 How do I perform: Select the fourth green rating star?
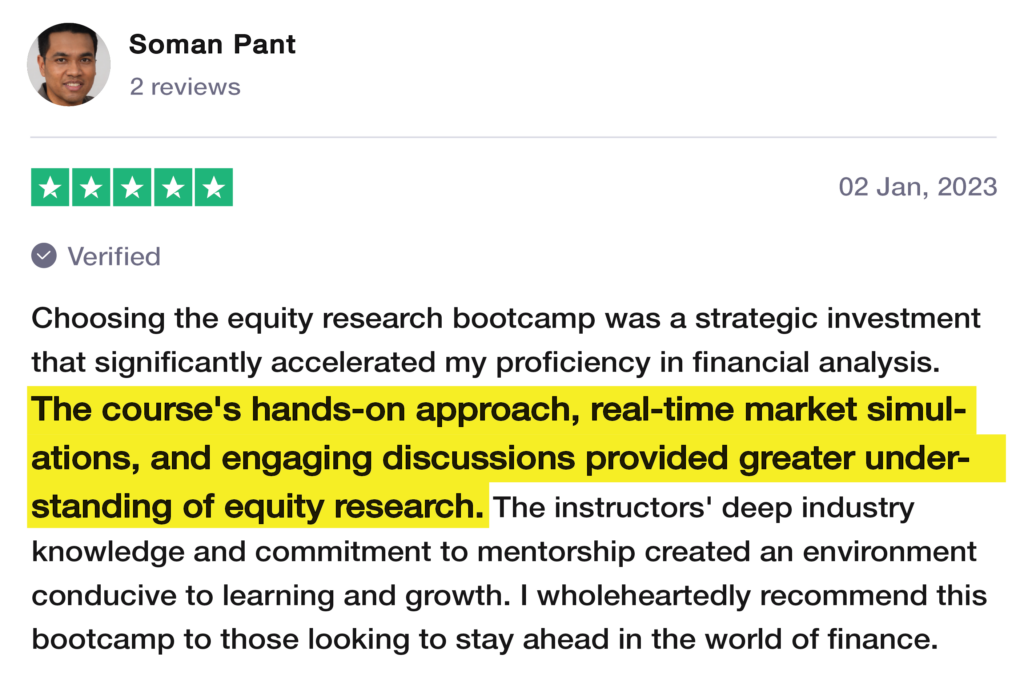172,188
